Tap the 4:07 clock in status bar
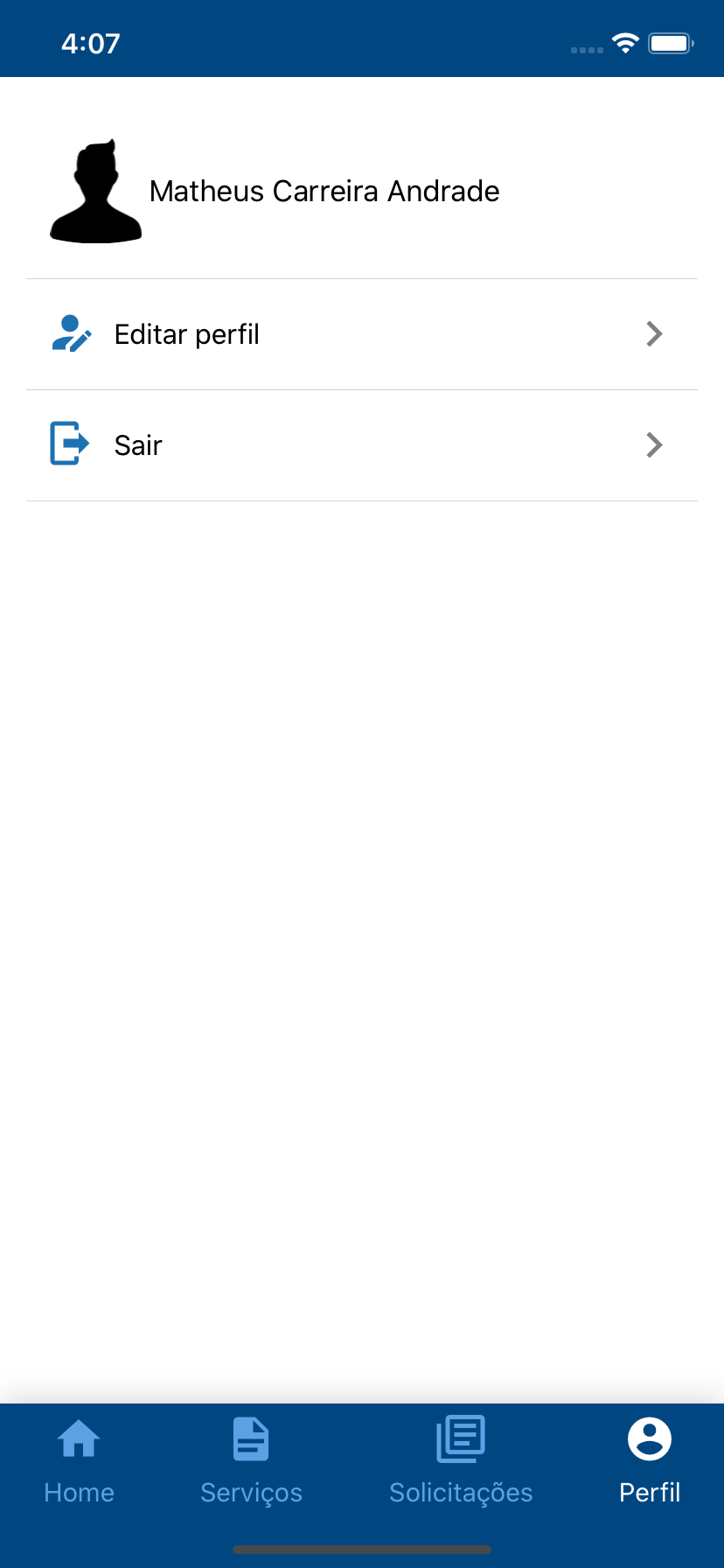 tap(91, 44)
